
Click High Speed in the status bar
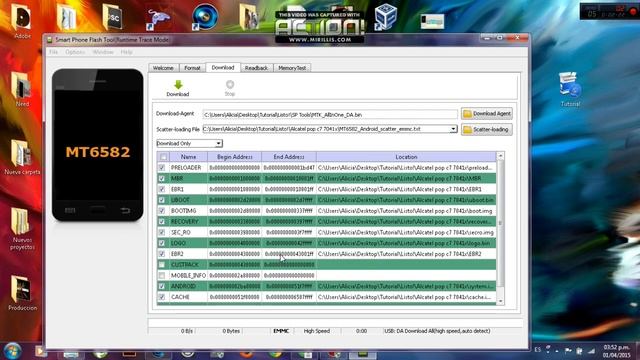click(x=317, y=331)
